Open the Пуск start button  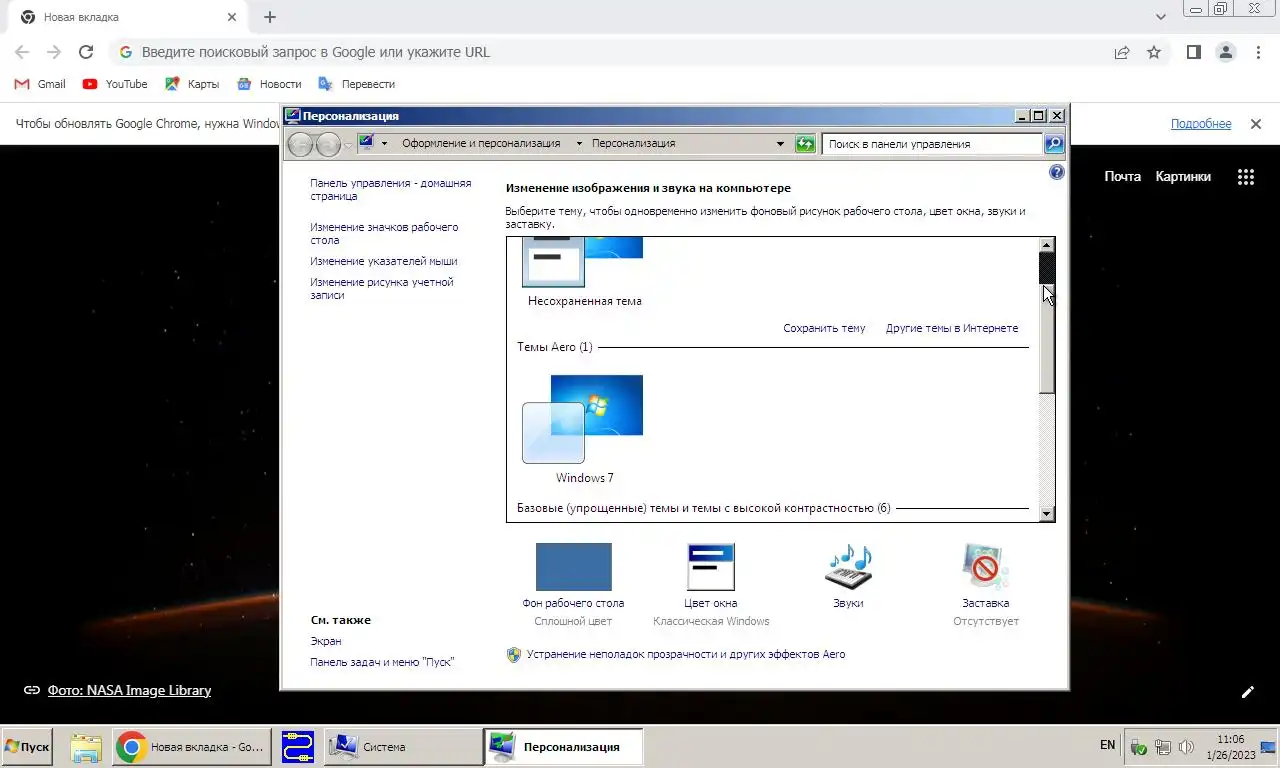(x=27, y=747)
